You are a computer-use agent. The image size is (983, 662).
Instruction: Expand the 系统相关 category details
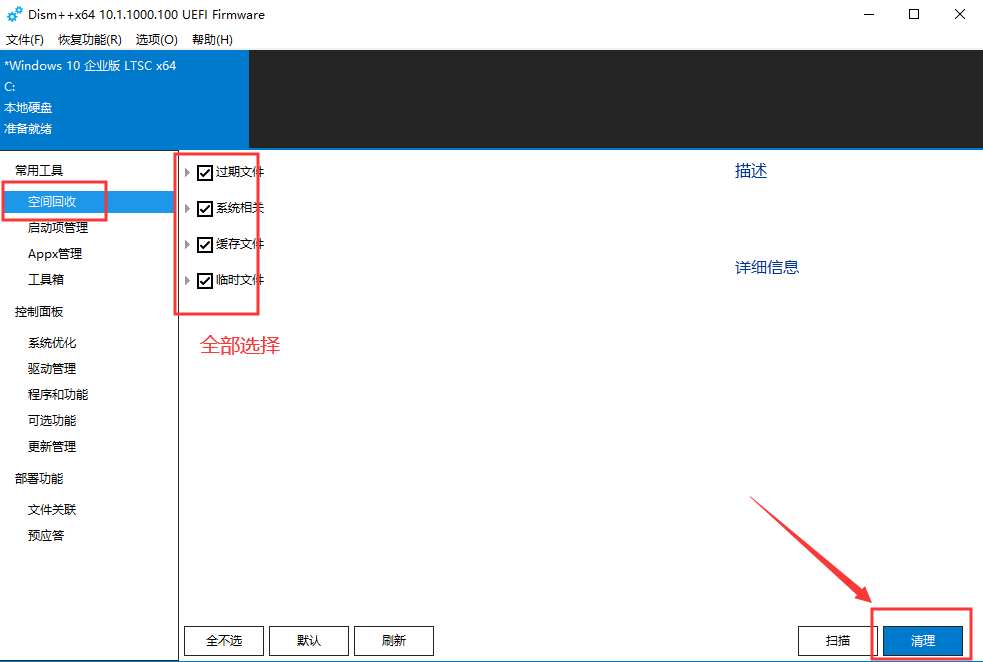coord(188,208)
